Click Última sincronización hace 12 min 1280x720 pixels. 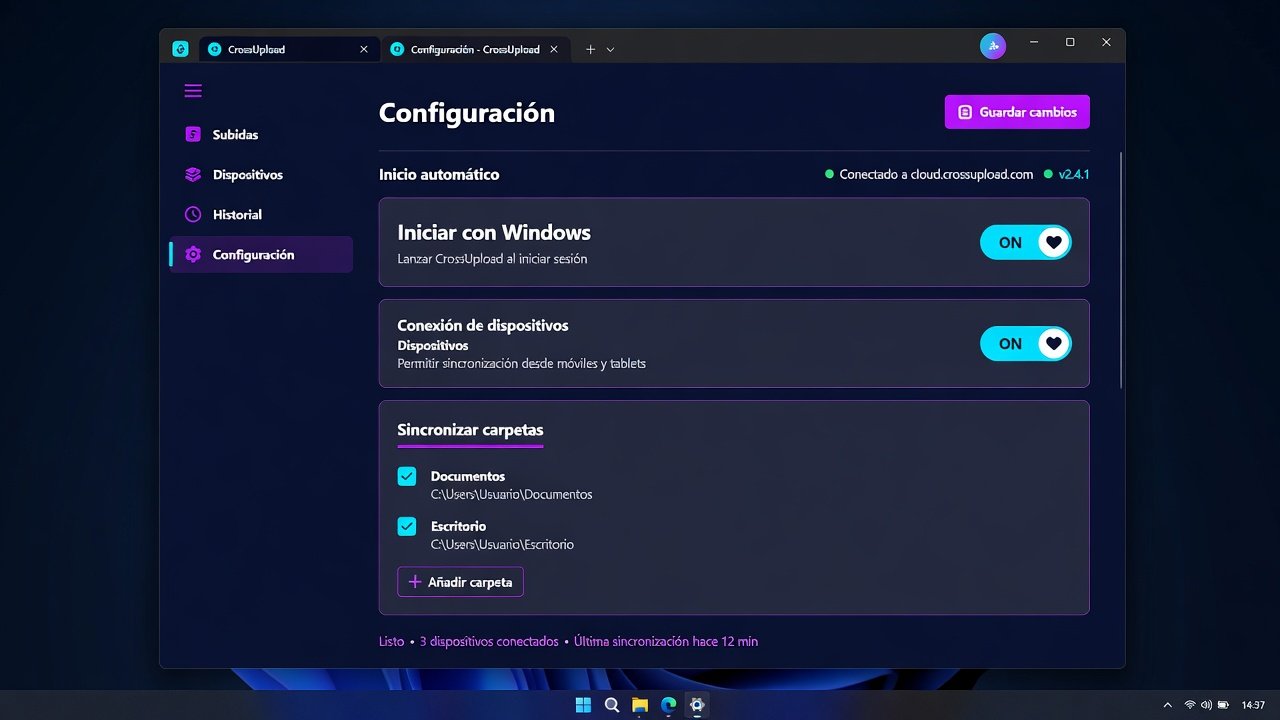coord(666,641)
